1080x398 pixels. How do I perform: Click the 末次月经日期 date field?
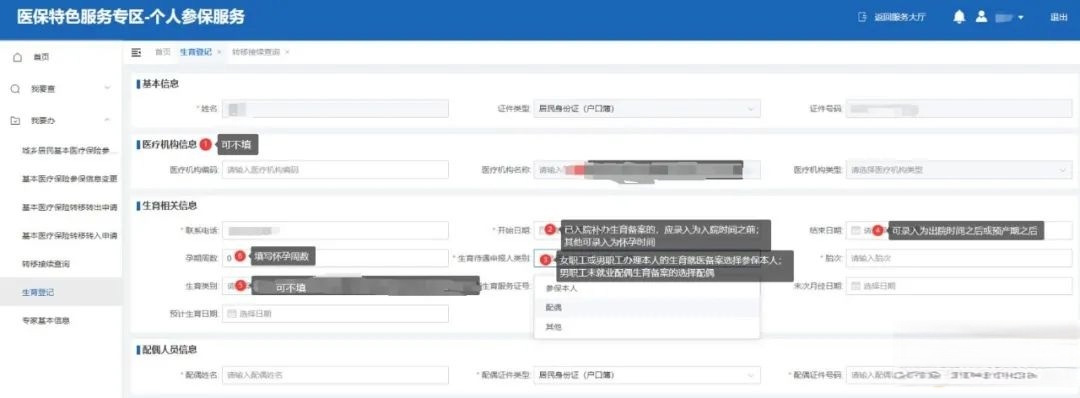point(959,286)
